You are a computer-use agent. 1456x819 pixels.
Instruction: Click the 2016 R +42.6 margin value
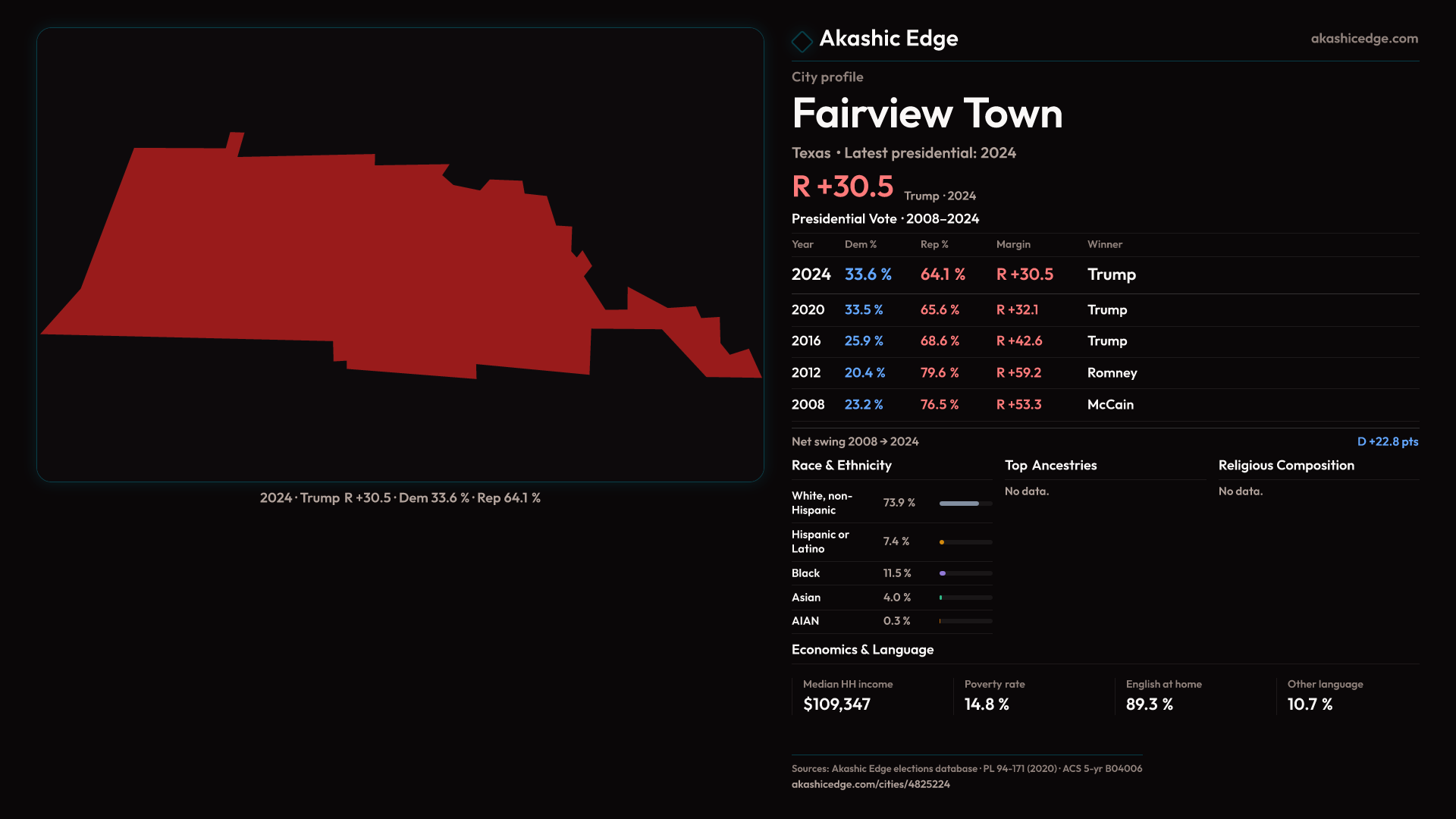(1018, 341)
